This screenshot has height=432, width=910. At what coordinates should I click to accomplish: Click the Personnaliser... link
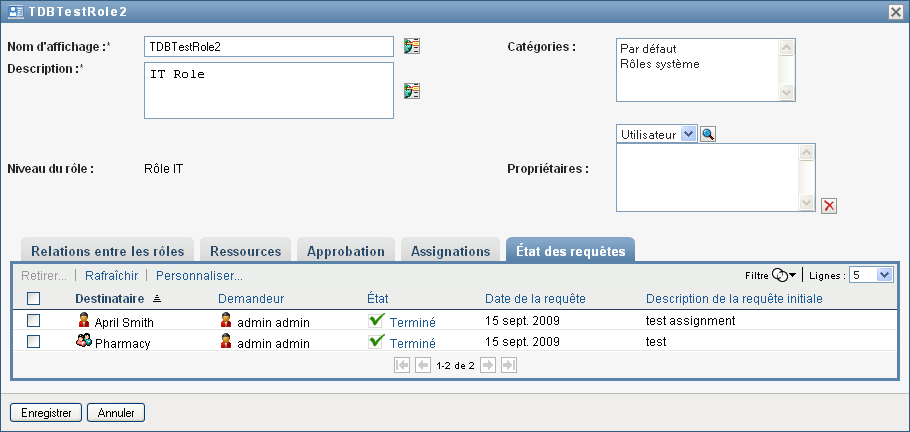coord(200,276)
